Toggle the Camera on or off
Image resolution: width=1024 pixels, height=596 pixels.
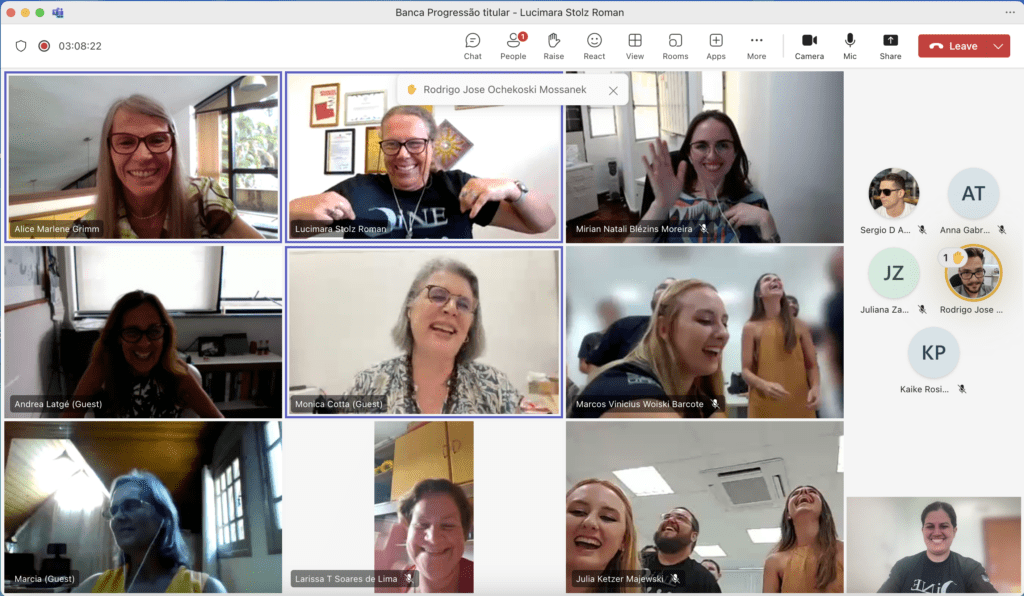click(x=809, y=45)
